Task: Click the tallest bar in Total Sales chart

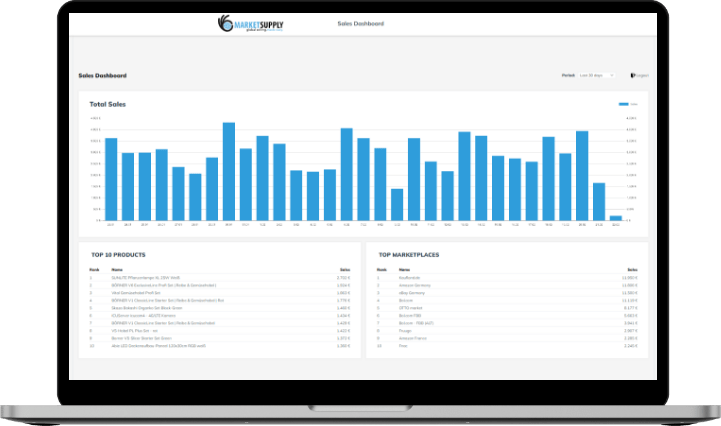Action: point(229,171)
